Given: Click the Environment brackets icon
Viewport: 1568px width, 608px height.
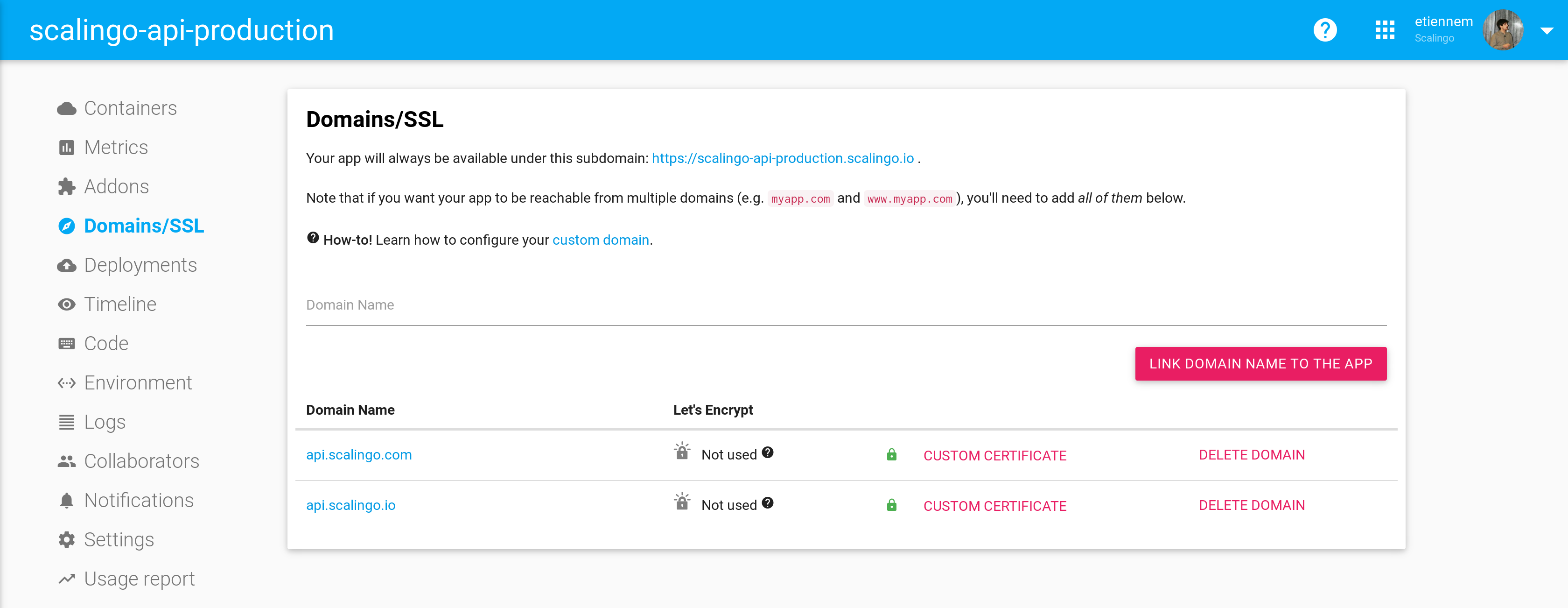Looking at the screenshot, I should (66, 382).
